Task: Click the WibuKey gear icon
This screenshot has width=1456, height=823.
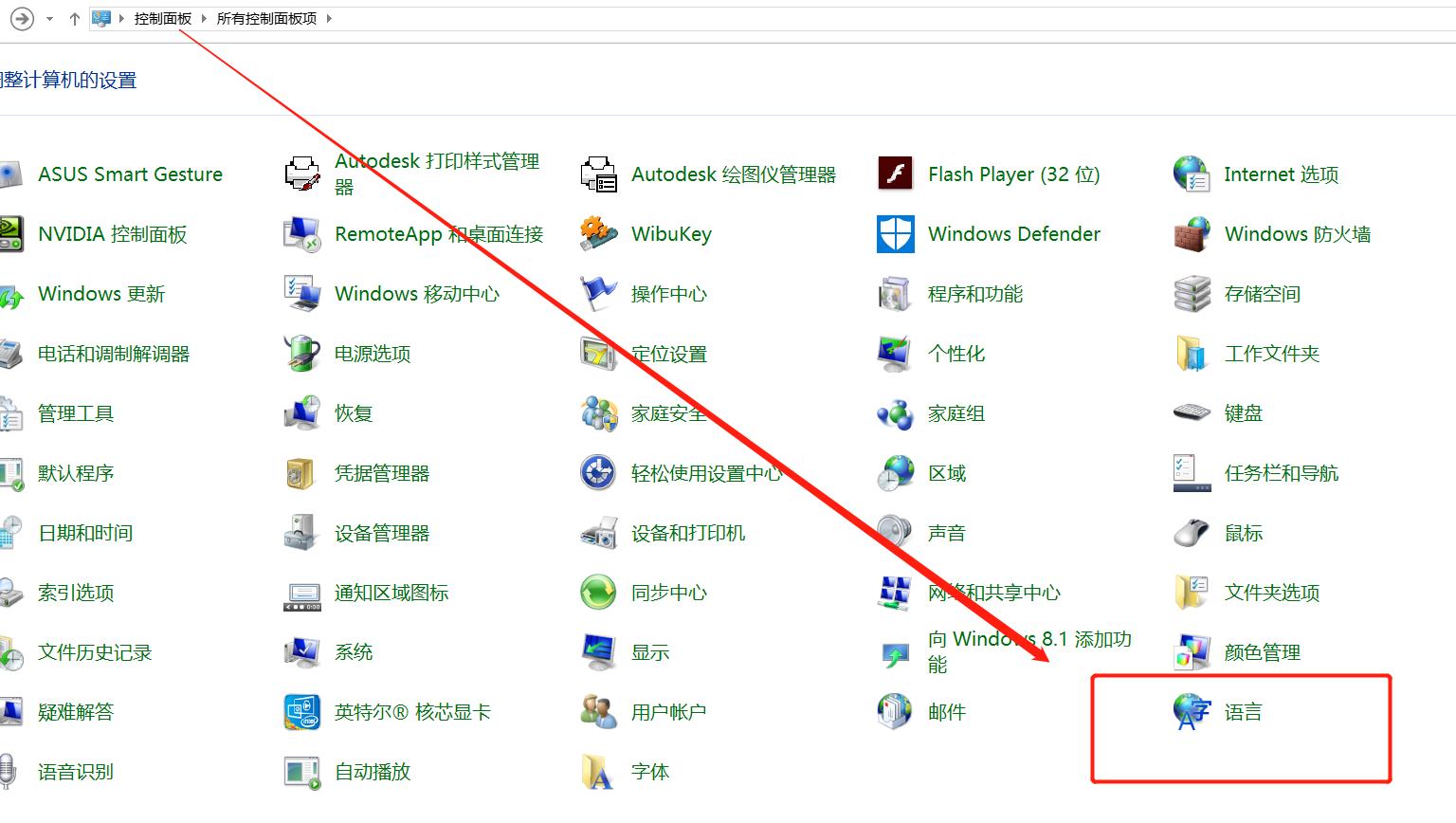Action: (x=596, y=234)
